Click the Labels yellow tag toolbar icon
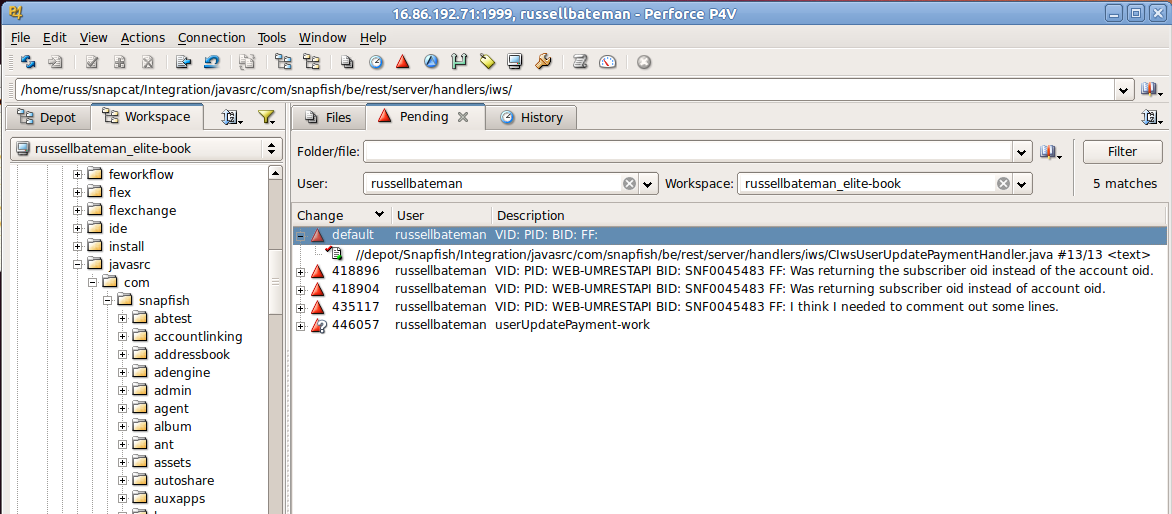This screenshot has height=514, width=1172. click(487, 62)
